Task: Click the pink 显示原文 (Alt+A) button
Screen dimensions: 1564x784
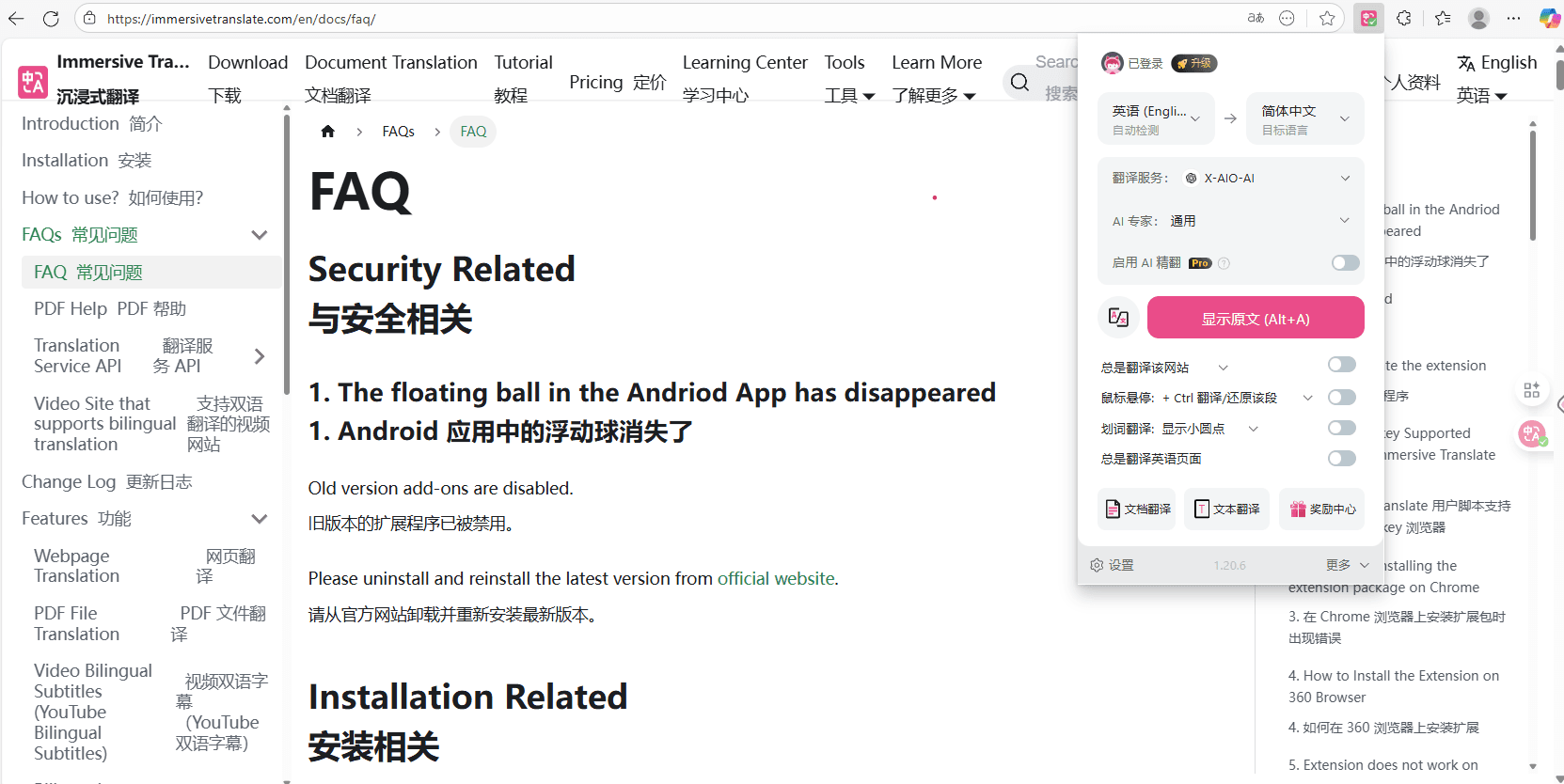Action: point(1255,319)
